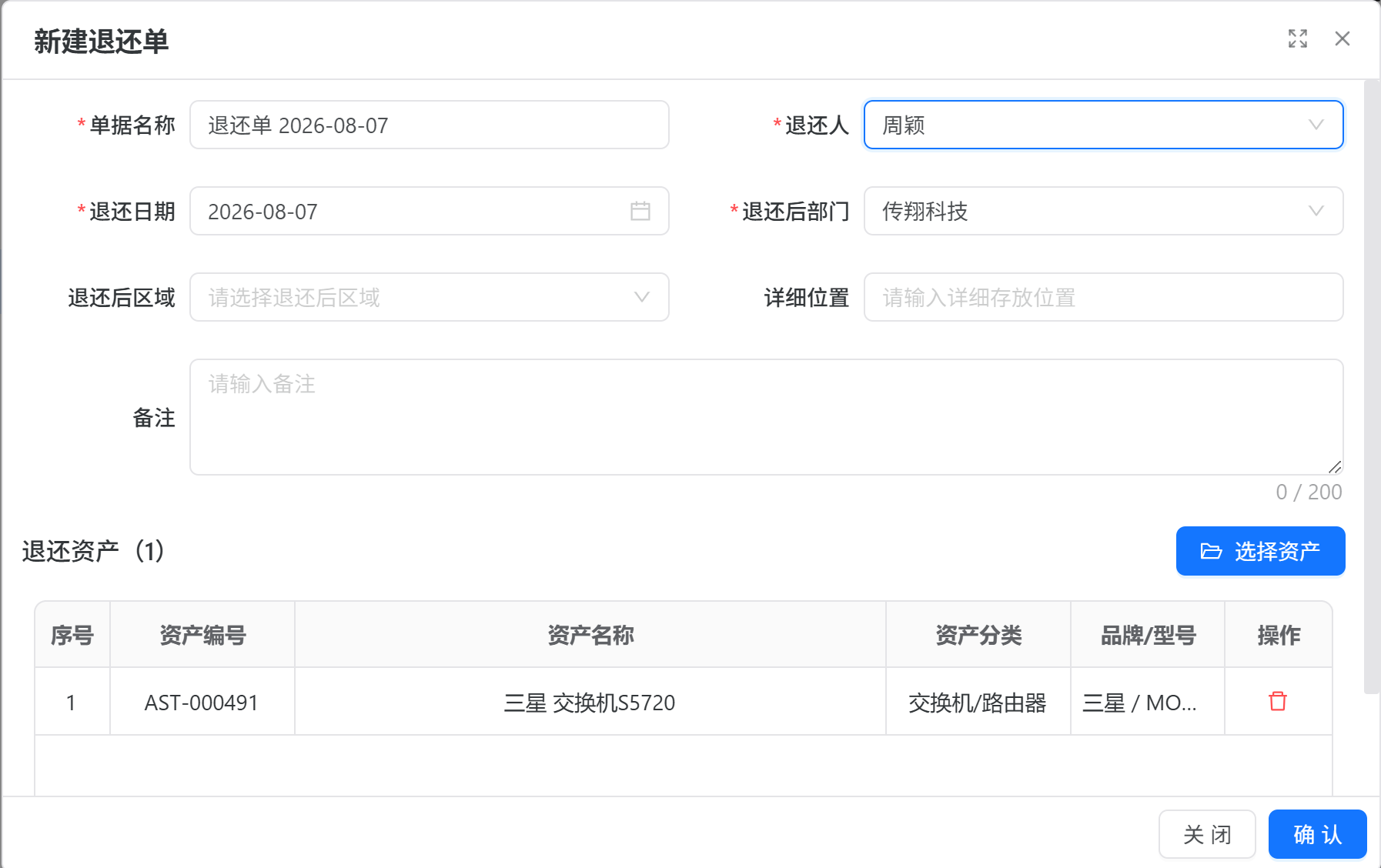Image resolution: width=1381 pixels, height=868 pixels.
Task: Click the folder icon on 选择资产 button
Action: 1211,551
